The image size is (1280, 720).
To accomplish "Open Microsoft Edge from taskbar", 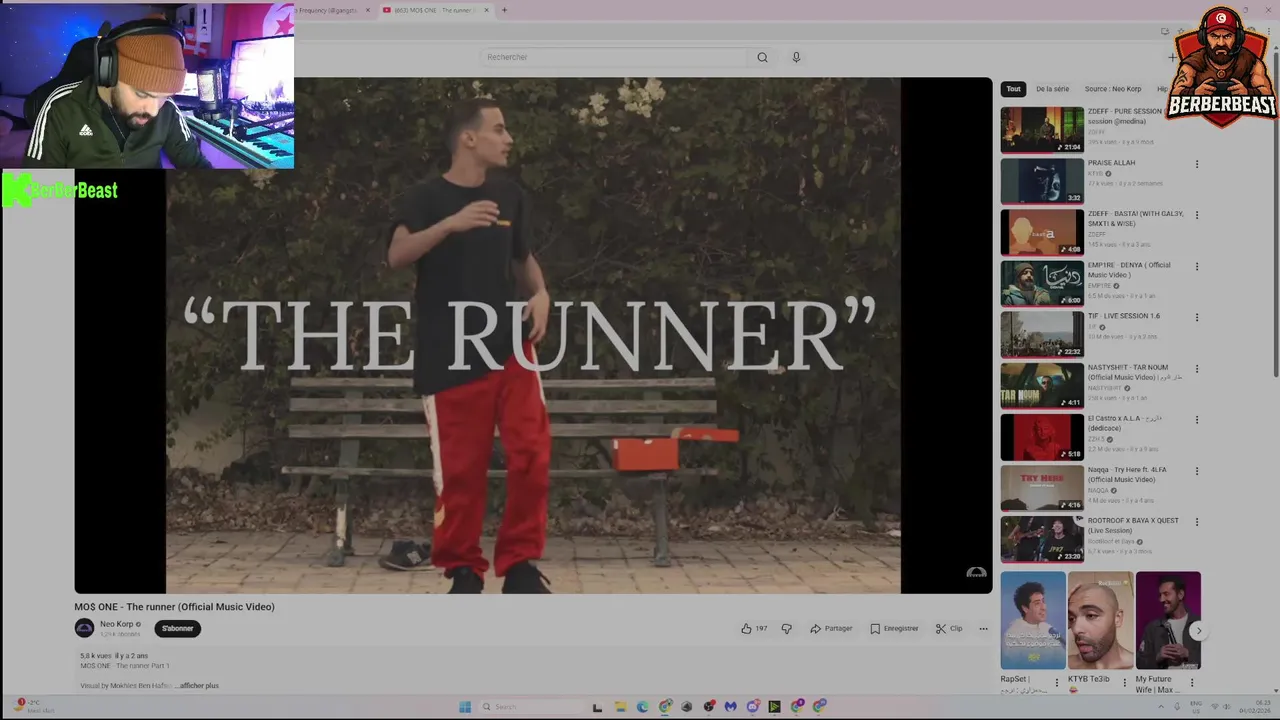I will pyautogui.click(x=642, y=707).
